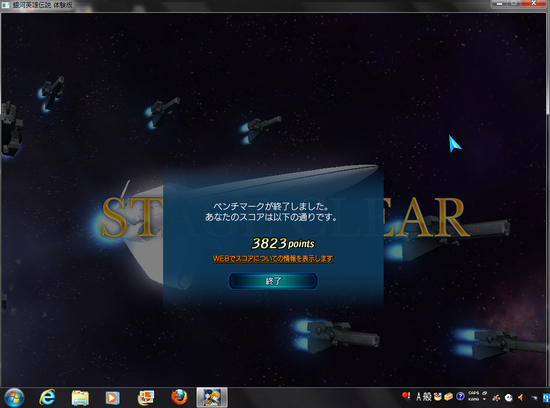550x408 pixels.
Task: Open the IME pad icon in language bar
Action: pos(437,397)
